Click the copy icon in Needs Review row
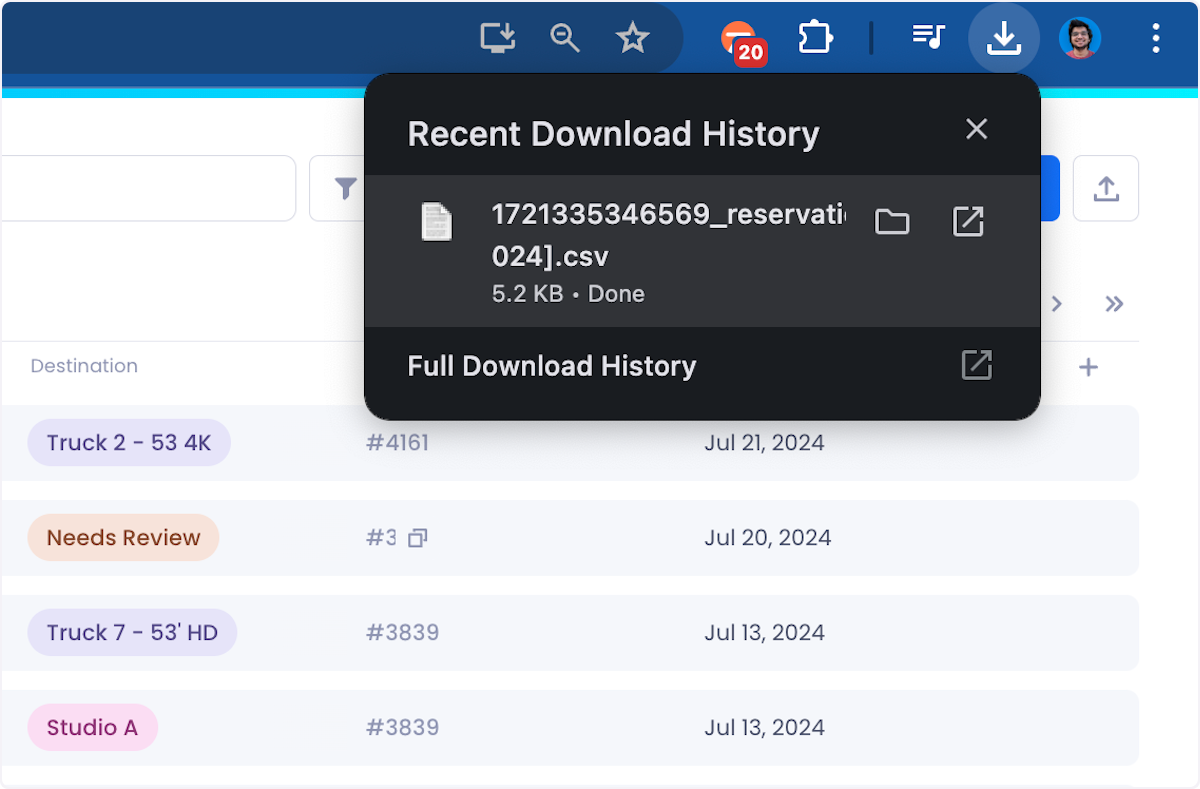Viewport: 1200px width, 789px height. click(418, 538)
